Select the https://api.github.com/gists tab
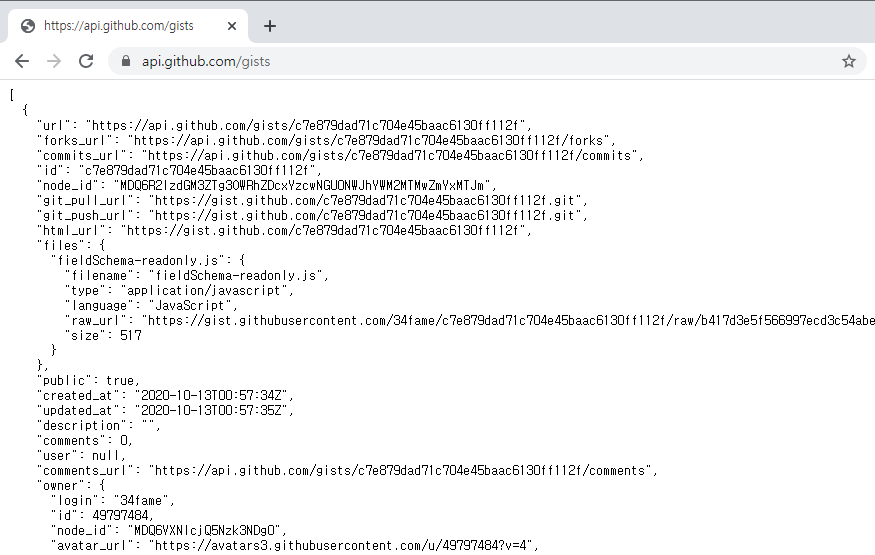This screenshot has width=875, height=555. pos(127,26)
